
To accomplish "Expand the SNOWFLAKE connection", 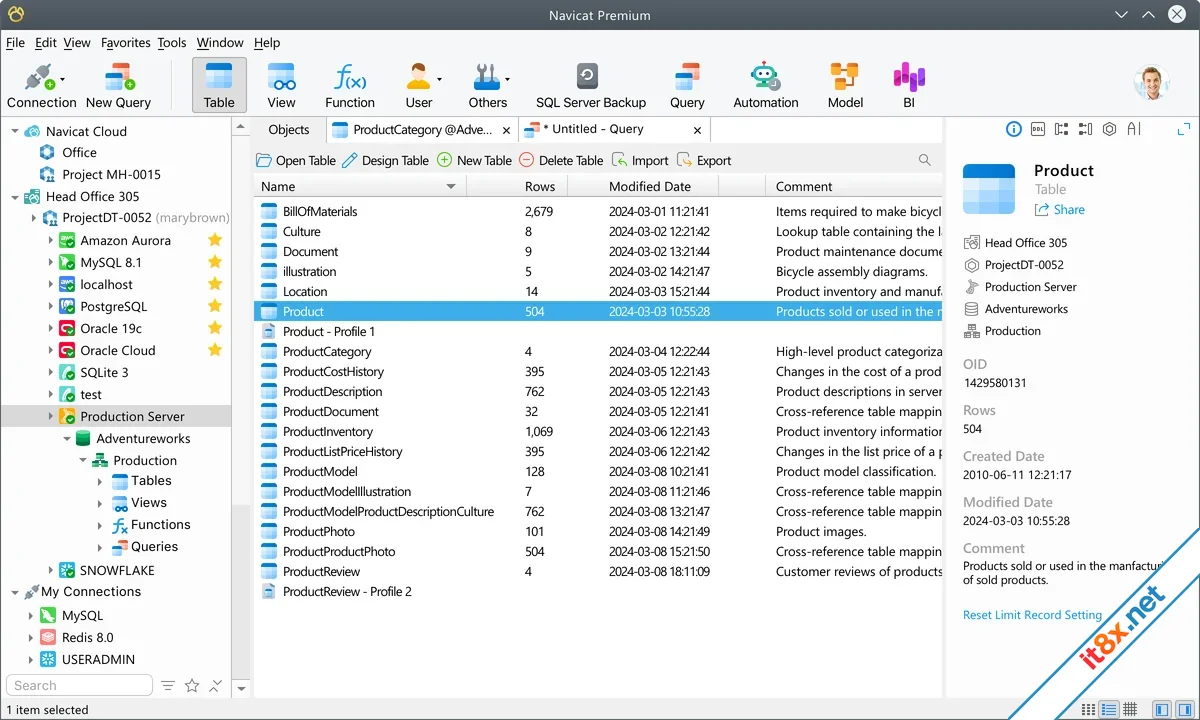I will tap(51, 570).
